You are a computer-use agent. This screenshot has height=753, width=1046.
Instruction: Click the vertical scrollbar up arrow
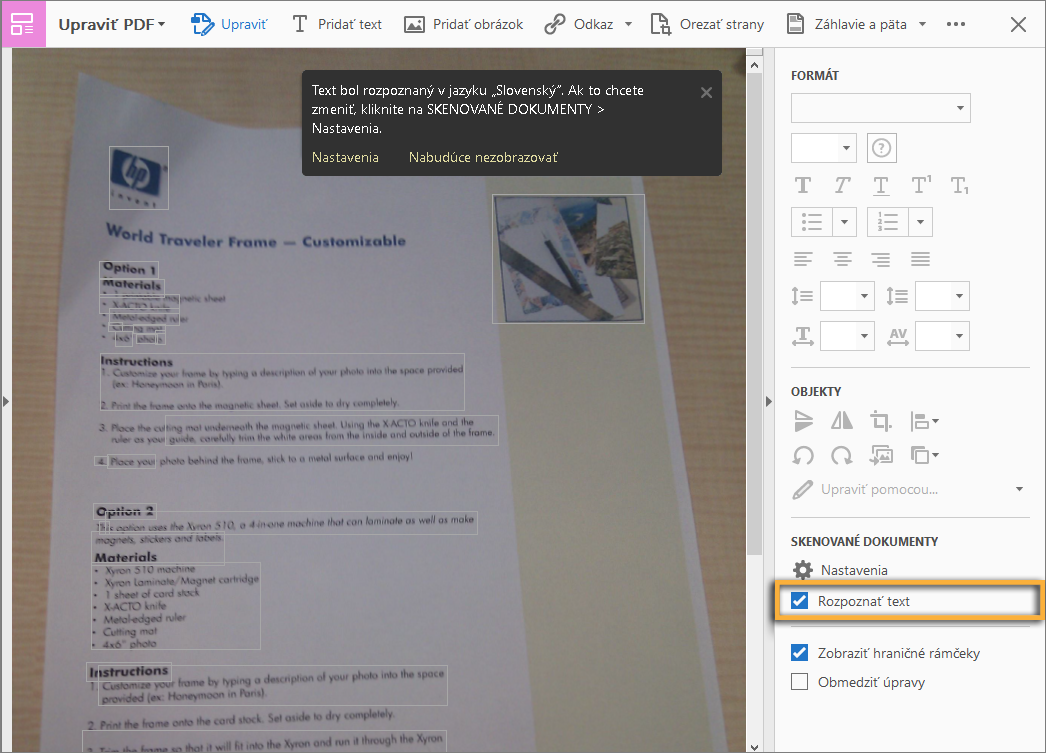coord(754,65)
